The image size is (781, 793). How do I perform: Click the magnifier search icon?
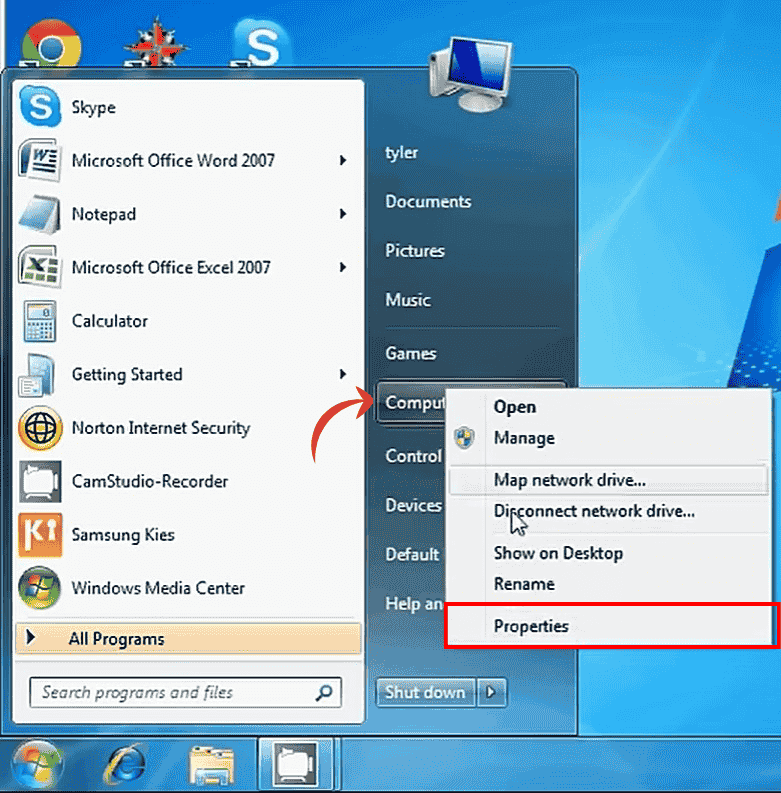point(324,692)
